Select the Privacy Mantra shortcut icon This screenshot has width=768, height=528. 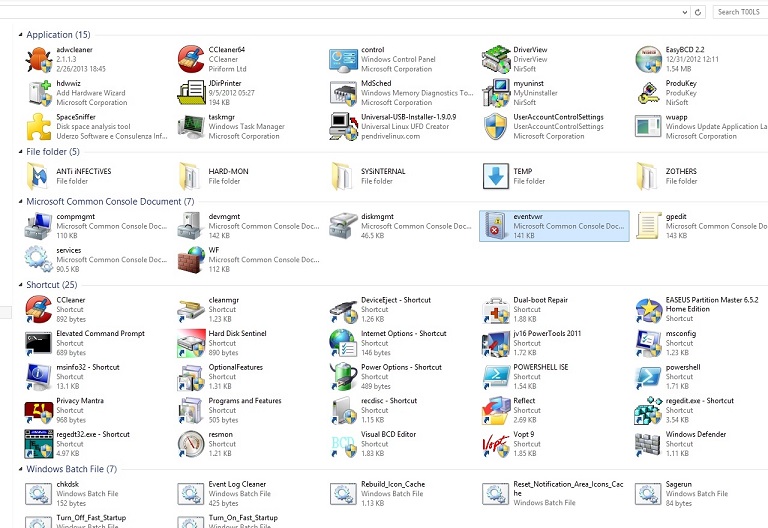click(39, 410)
